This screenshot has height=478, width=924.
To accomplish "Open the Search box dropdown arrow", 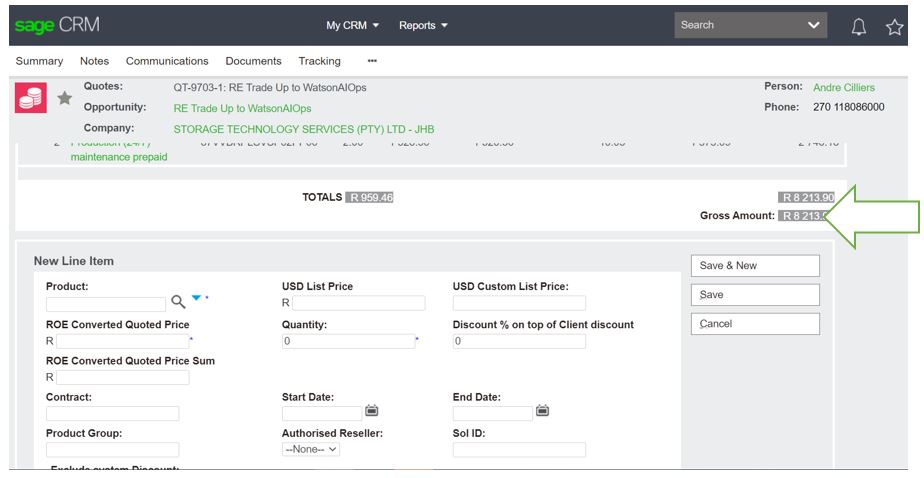I will click(x=813, y=25).
